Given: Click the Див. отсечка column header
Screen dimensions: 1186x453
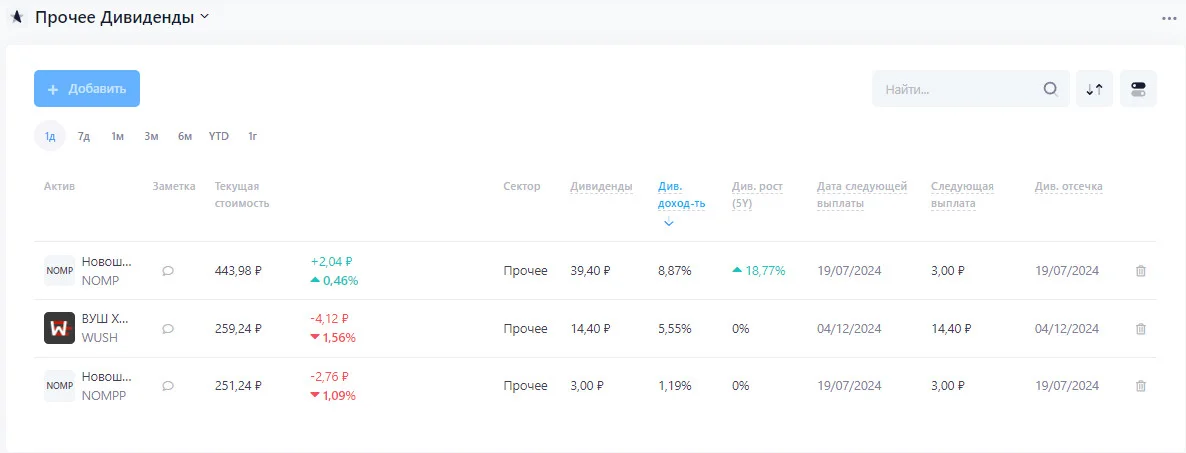Looking at the screenshot, I should point(1069,186).
